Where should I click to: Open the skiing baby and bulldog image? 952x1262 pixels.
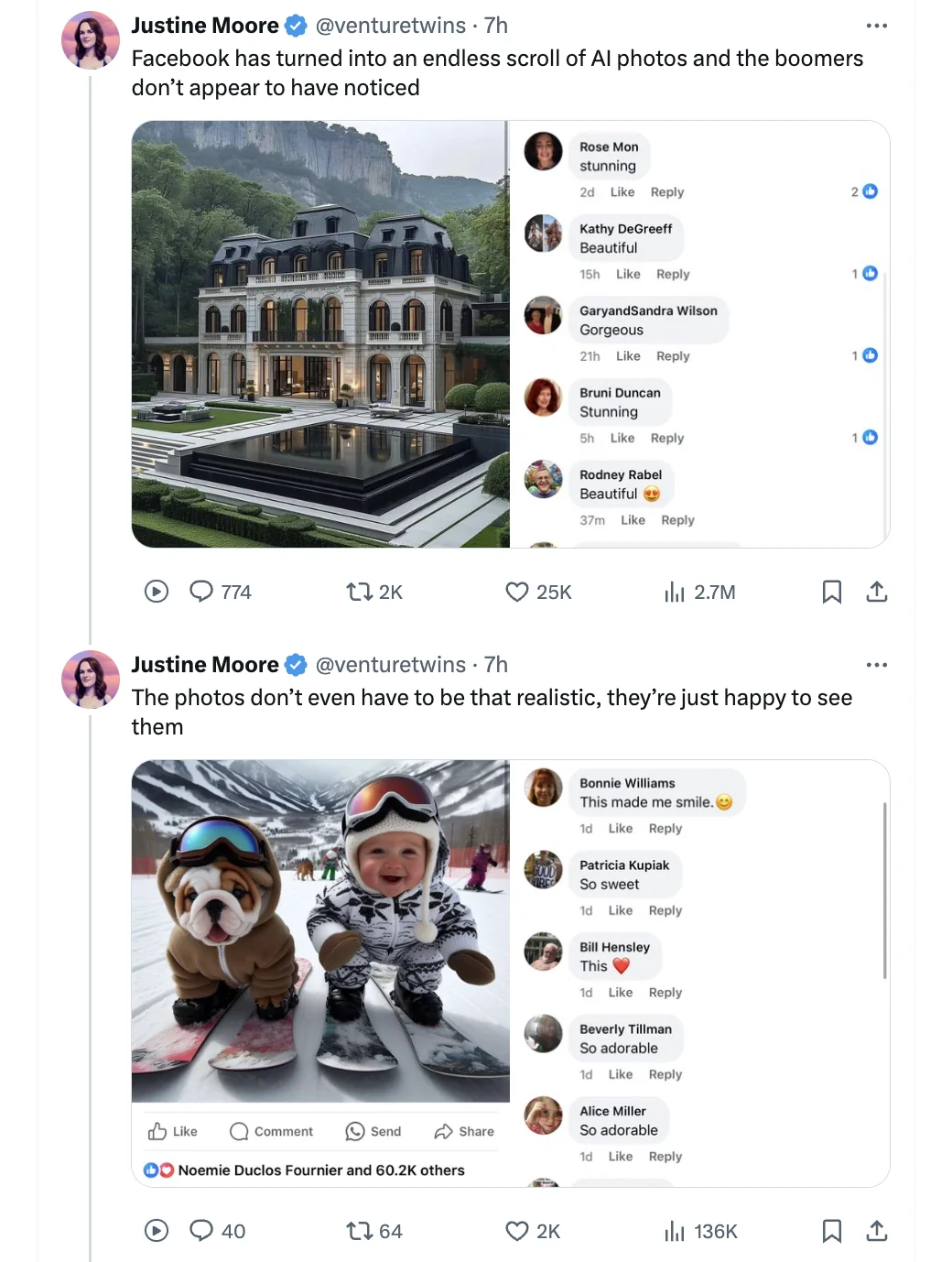(320, 930)
